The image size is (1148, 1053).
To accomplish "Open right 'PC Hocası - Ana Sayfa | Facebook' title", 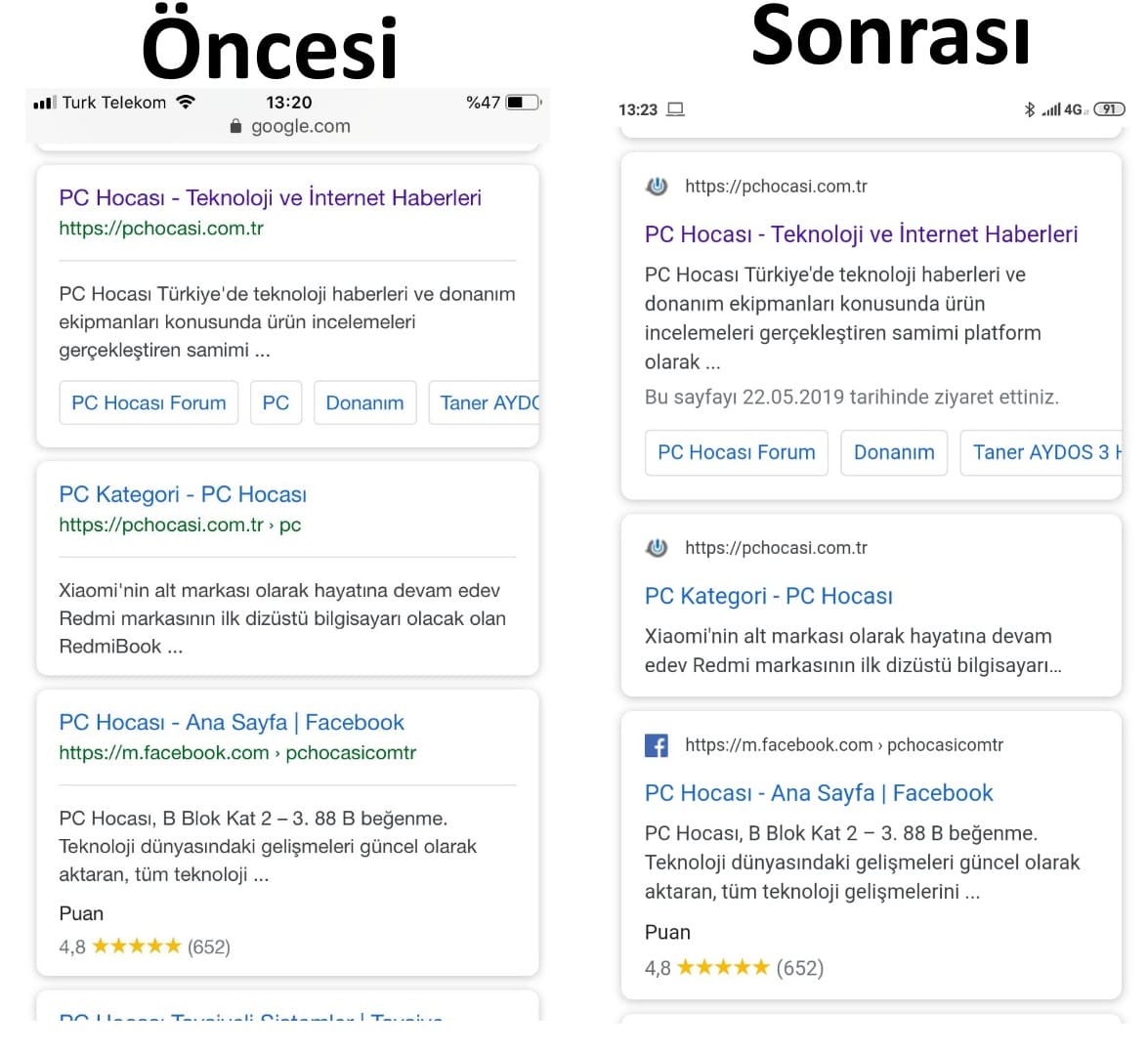I will tap(818, 792).
